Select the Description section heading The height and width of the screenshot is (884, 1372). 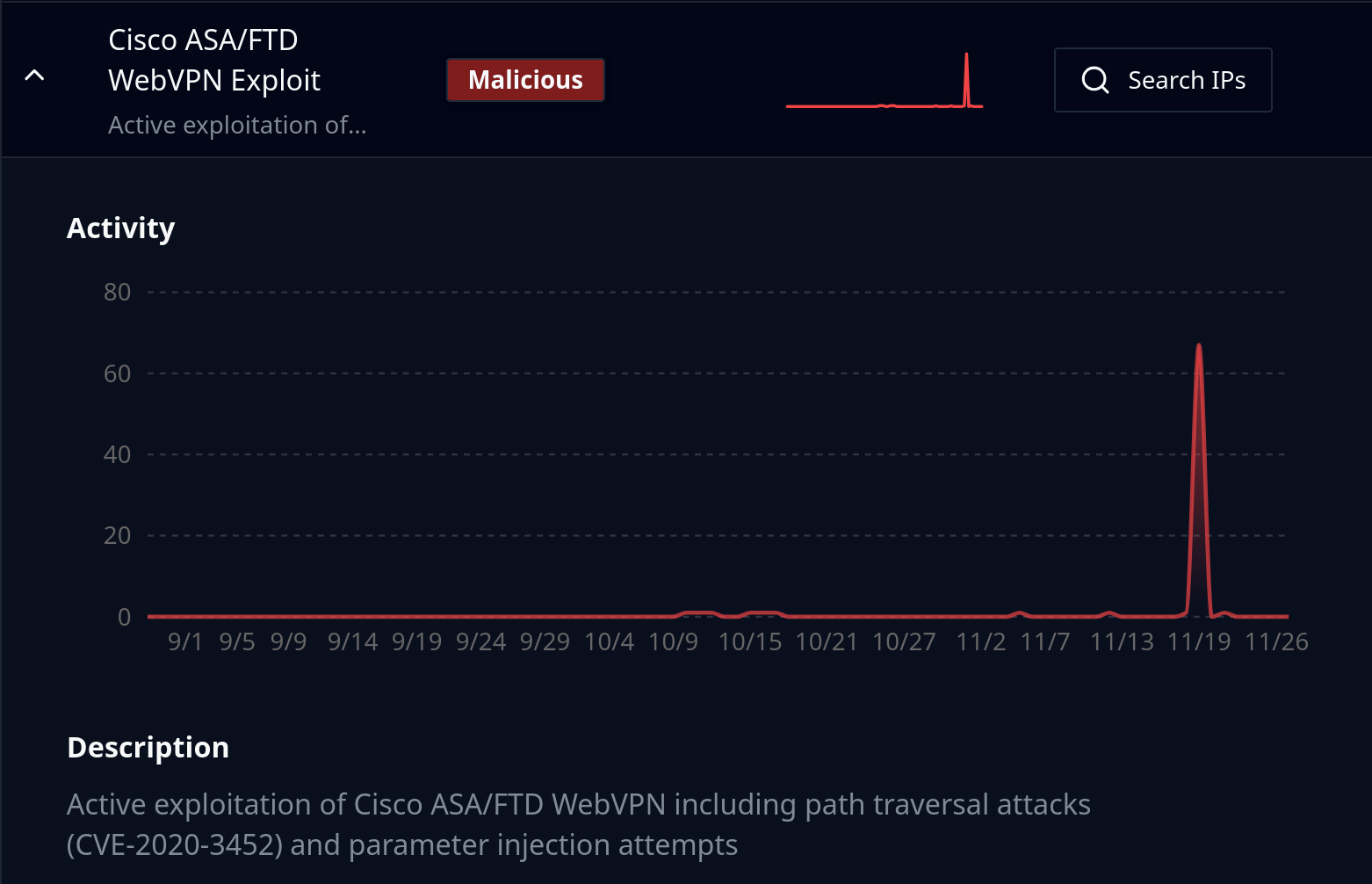(x=148, y=747)
